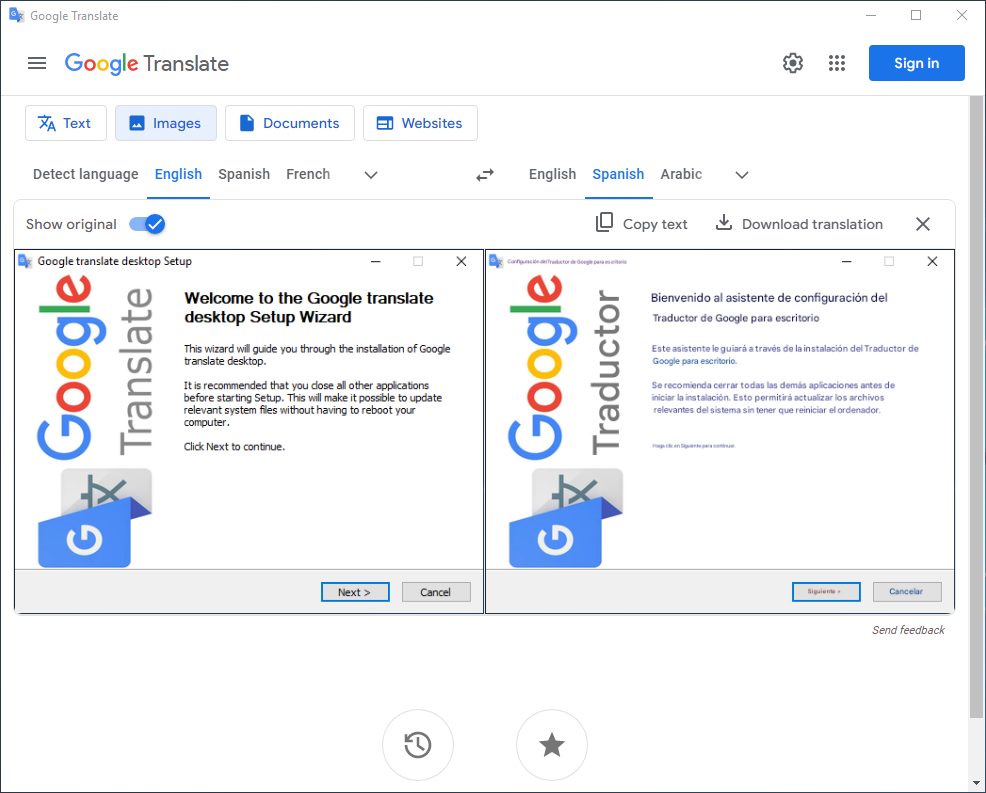This screenshot has height=793, width=986.
Task: Click the Sign in button
Action: coord(916,63)
